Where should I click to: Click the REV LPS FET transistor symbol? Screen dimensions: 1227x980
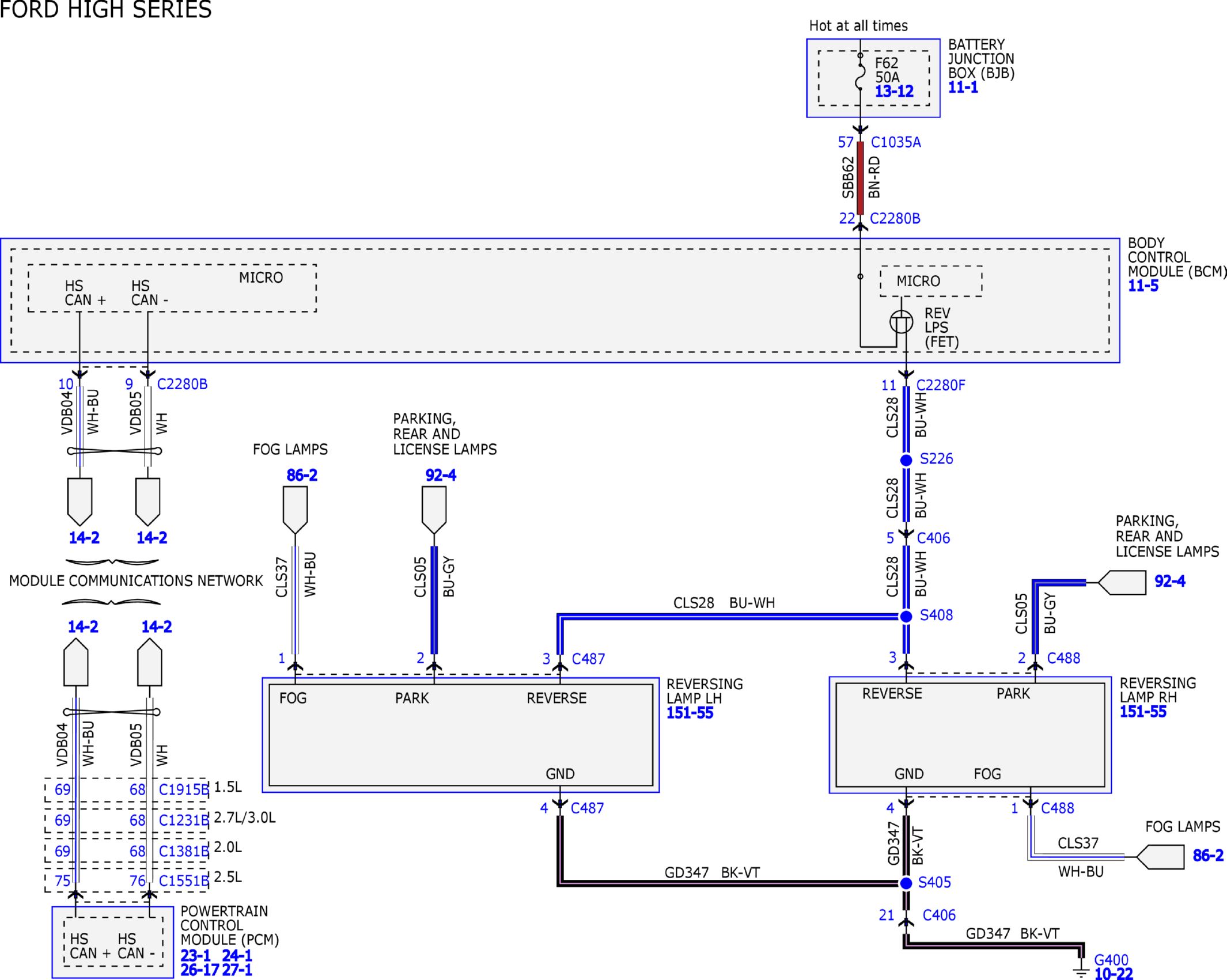pyautogui.click(x=902, y=322)
